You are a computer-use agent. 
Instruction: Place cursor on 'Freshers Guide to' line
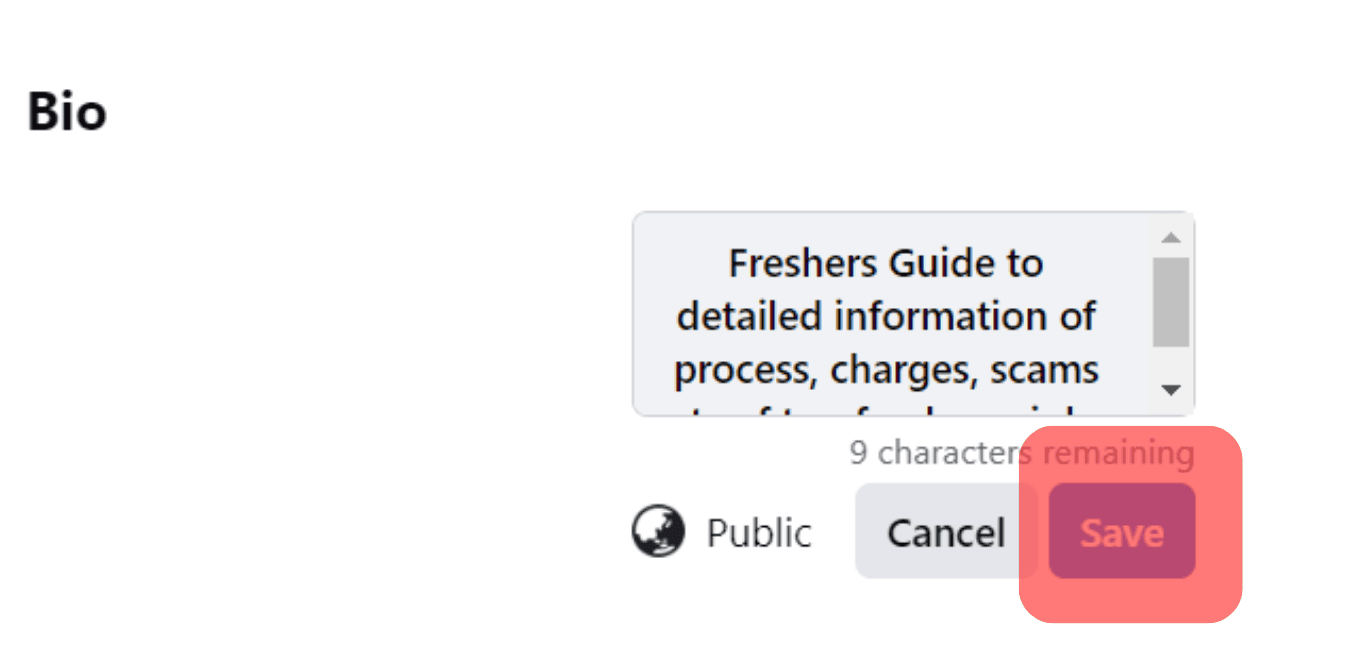[886, 264]
